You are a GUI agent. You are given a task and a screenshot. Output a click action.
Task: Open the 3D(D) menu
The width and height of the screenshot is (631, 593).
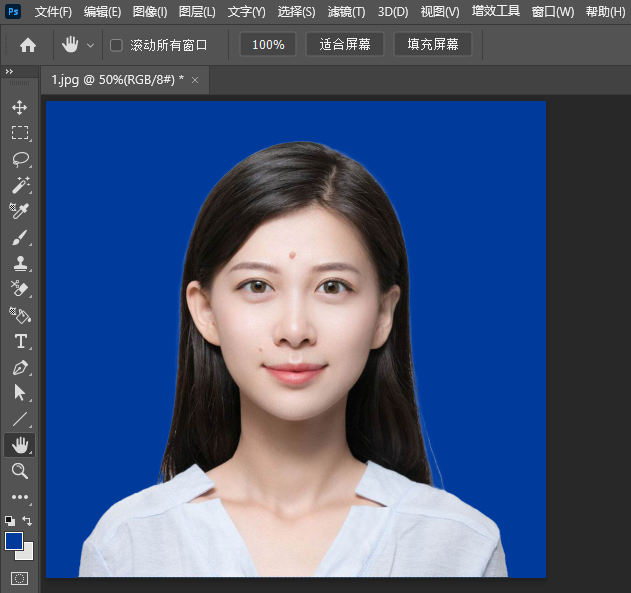pos(393,12)
